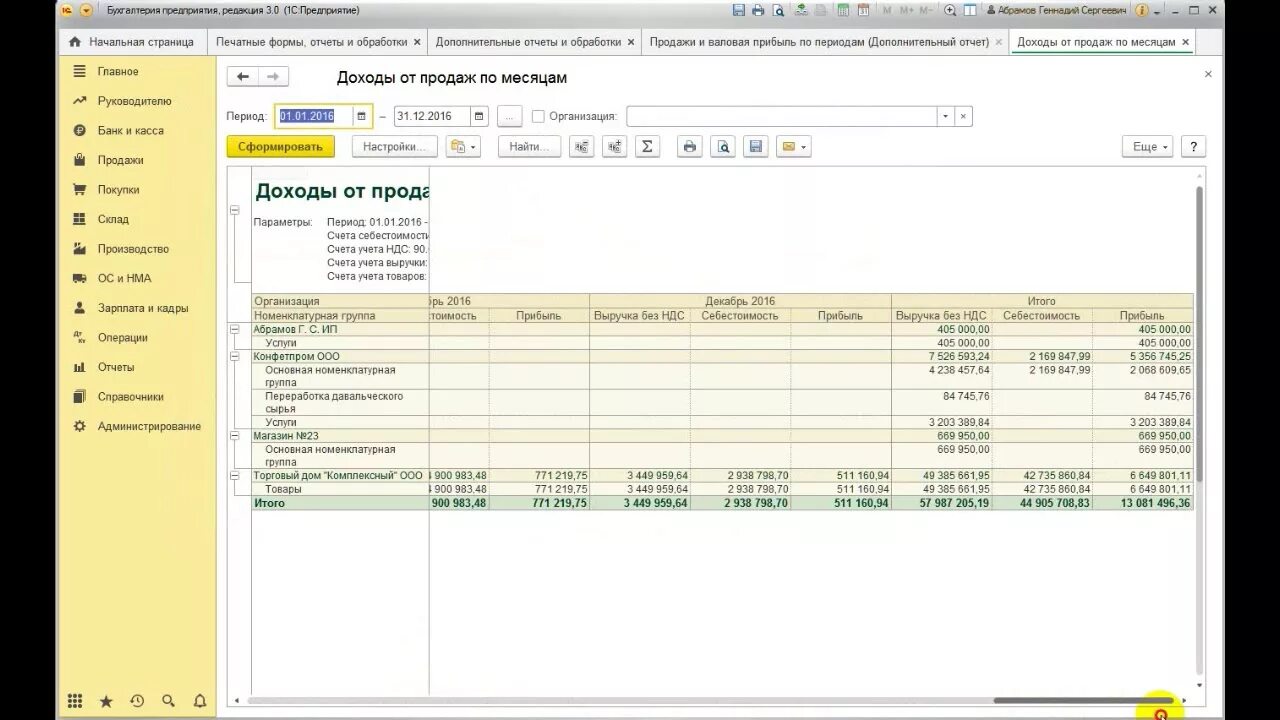Open main menu dropdown beside the 1C logo
Image resolution: width=1280 pixels, height=720 pixels.
click(x=86, y=10)
